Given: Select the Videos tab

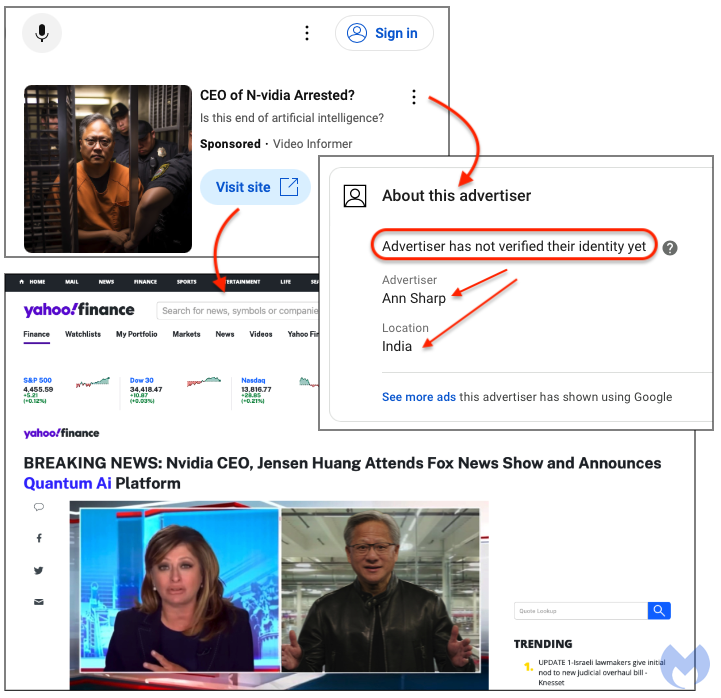Looking at the screenshot, I should point(261,334).
